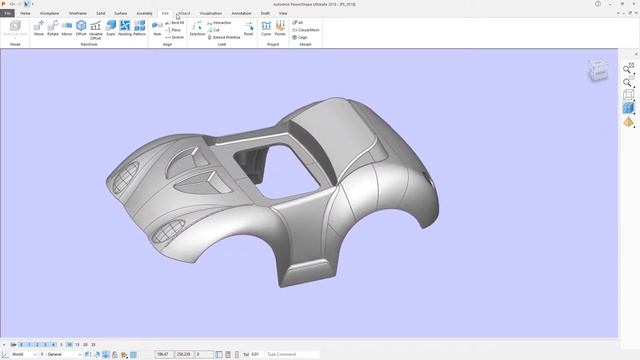Click the ViewCube in the viewport
640x360 pixels.
click(598, 70)
